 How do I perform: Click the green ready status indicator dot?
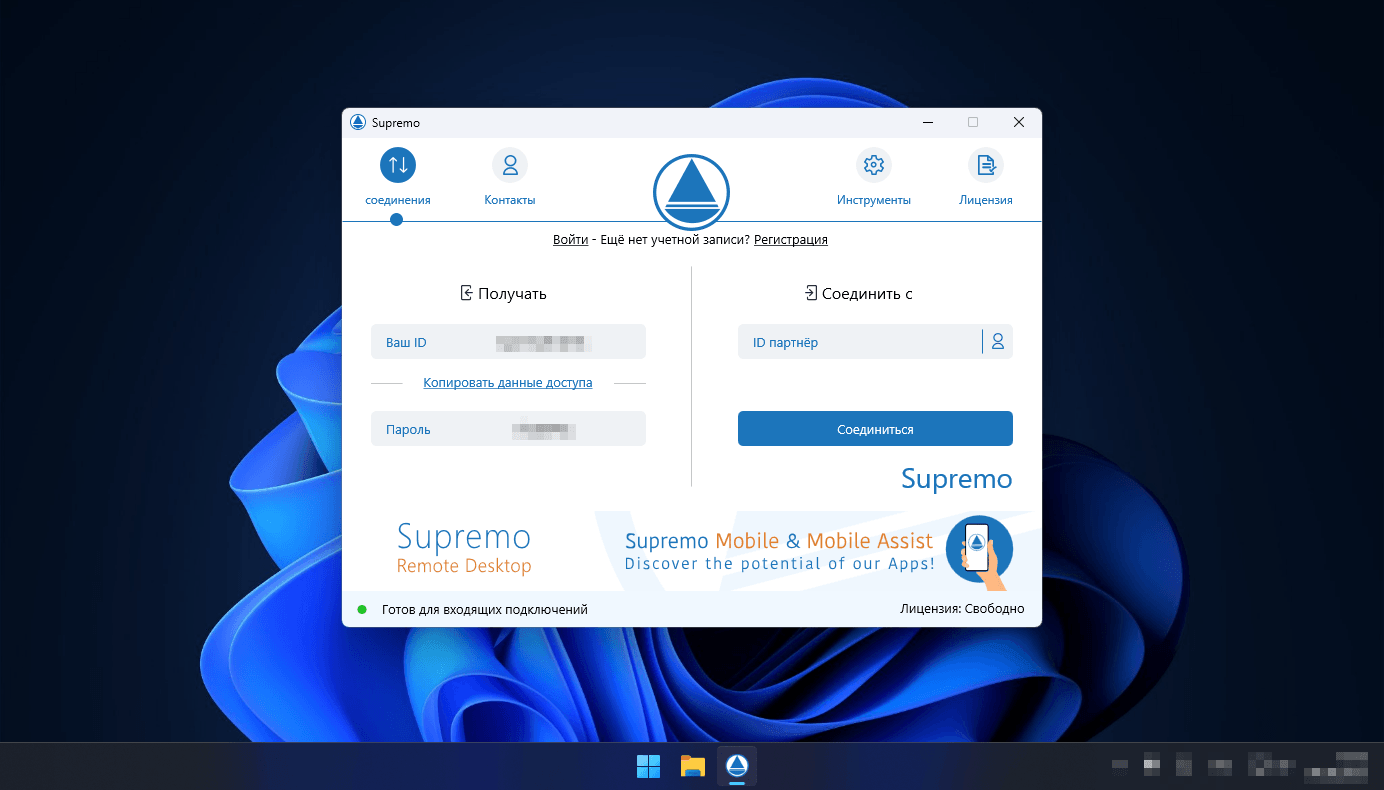click(x=362, y=609)
